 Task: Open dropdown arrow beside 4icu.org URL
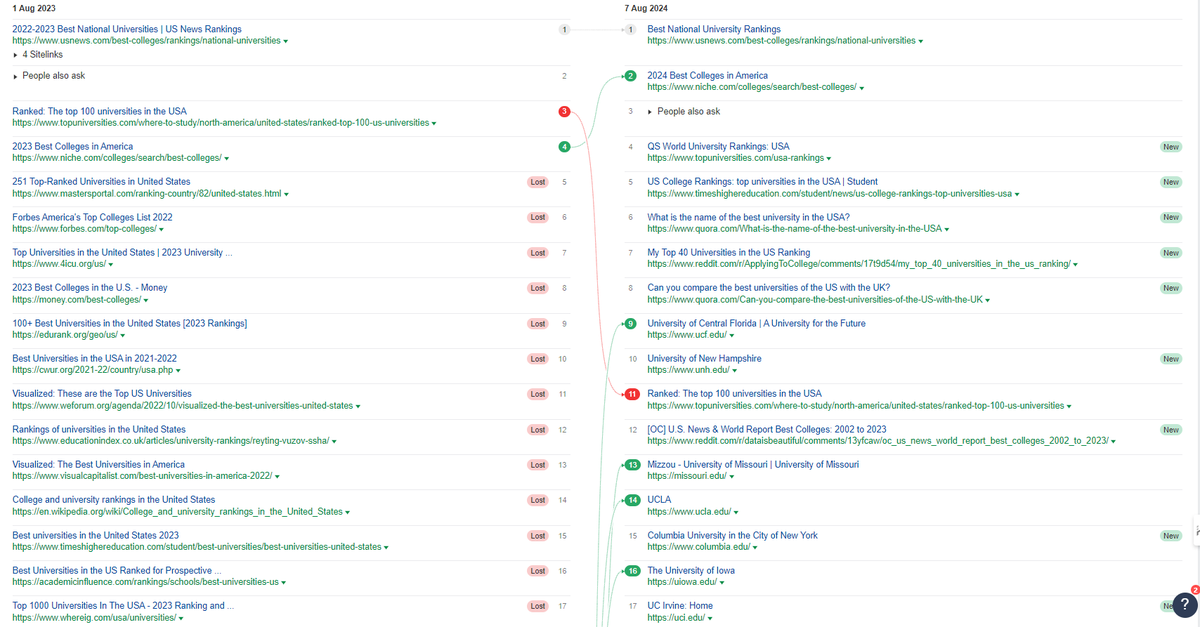click(x=111, y=265)
